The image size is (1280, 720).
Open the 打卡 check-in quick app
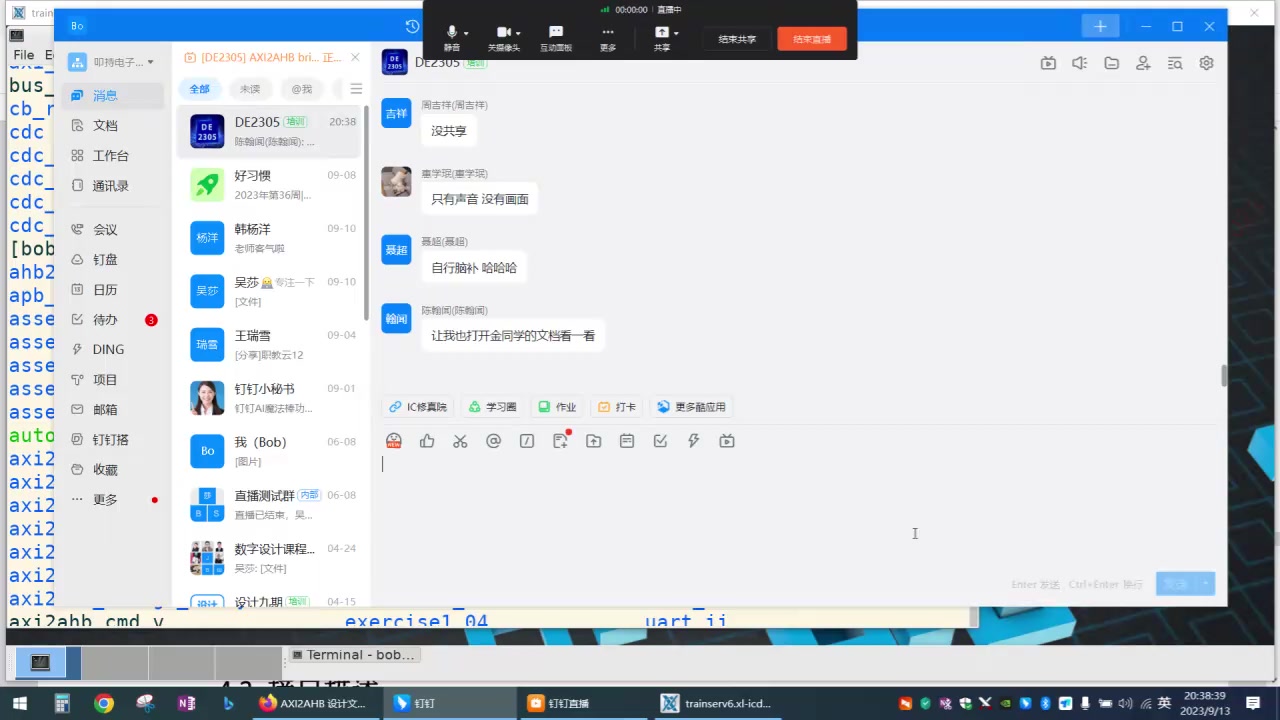pyautogui.click(x=617, y=407)
